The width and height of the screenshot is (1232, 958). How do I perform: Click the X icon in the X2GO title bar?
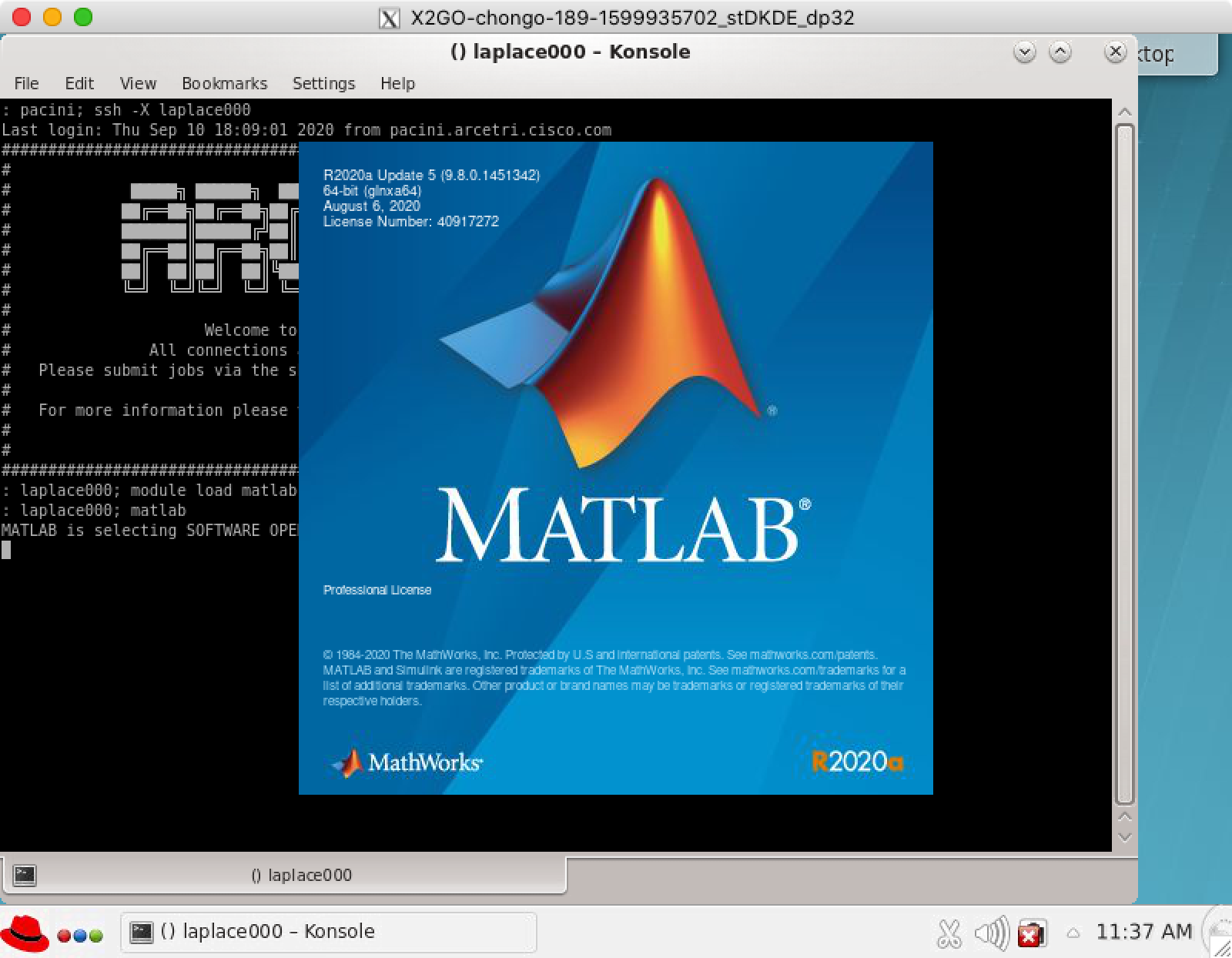[x=390, y=18]
